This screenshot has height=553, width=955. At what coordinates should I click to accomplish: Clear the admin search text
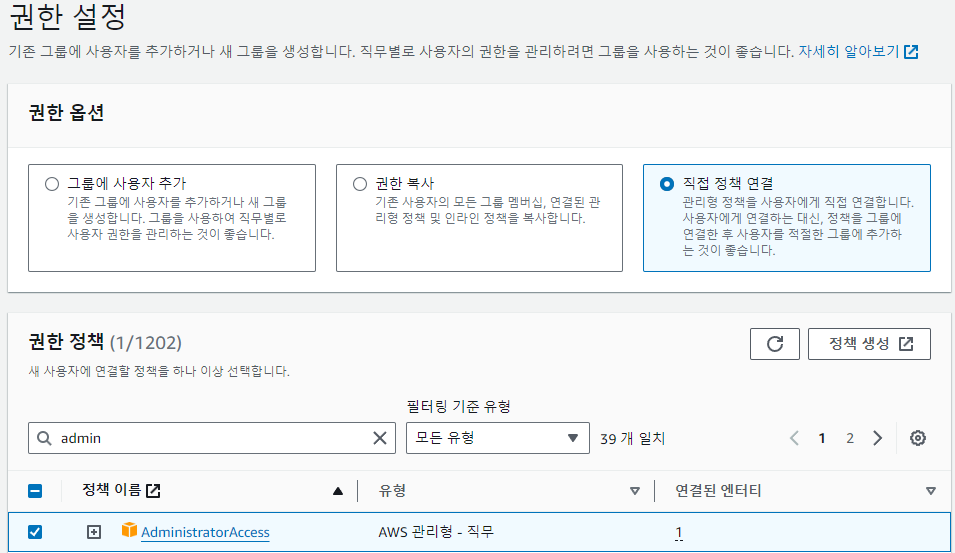[x=379, y=438]
